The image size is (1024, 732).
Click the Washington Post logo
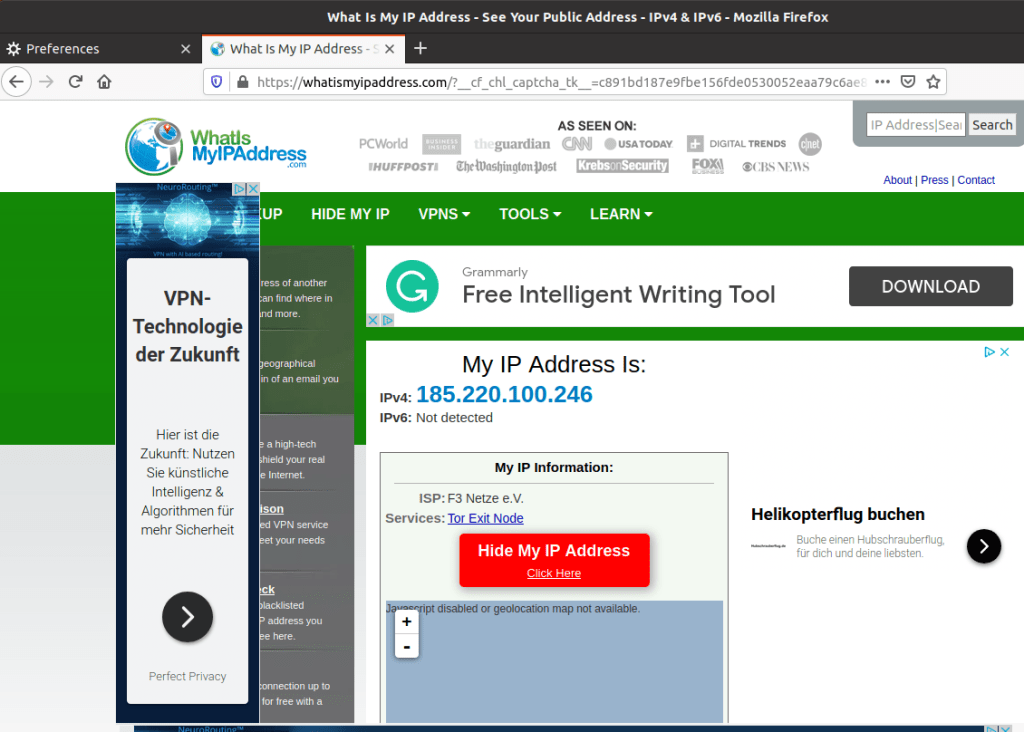pos(506,167)
